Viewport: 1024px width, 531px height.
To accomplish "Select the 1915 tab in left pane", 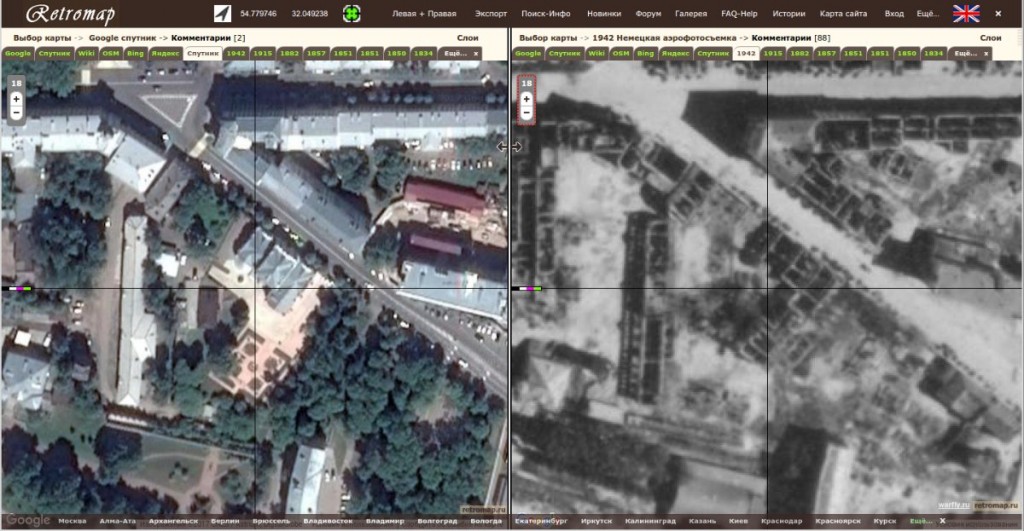I will (263, 54).
